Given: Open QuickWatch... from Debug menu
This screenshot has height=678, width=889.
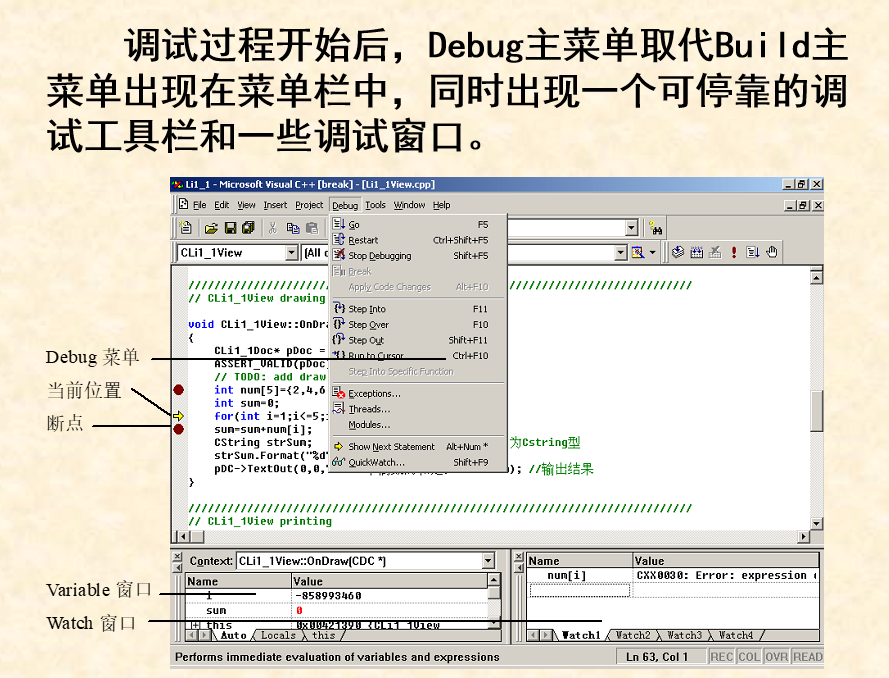Looking at the screenshot, I should point(418,462).
